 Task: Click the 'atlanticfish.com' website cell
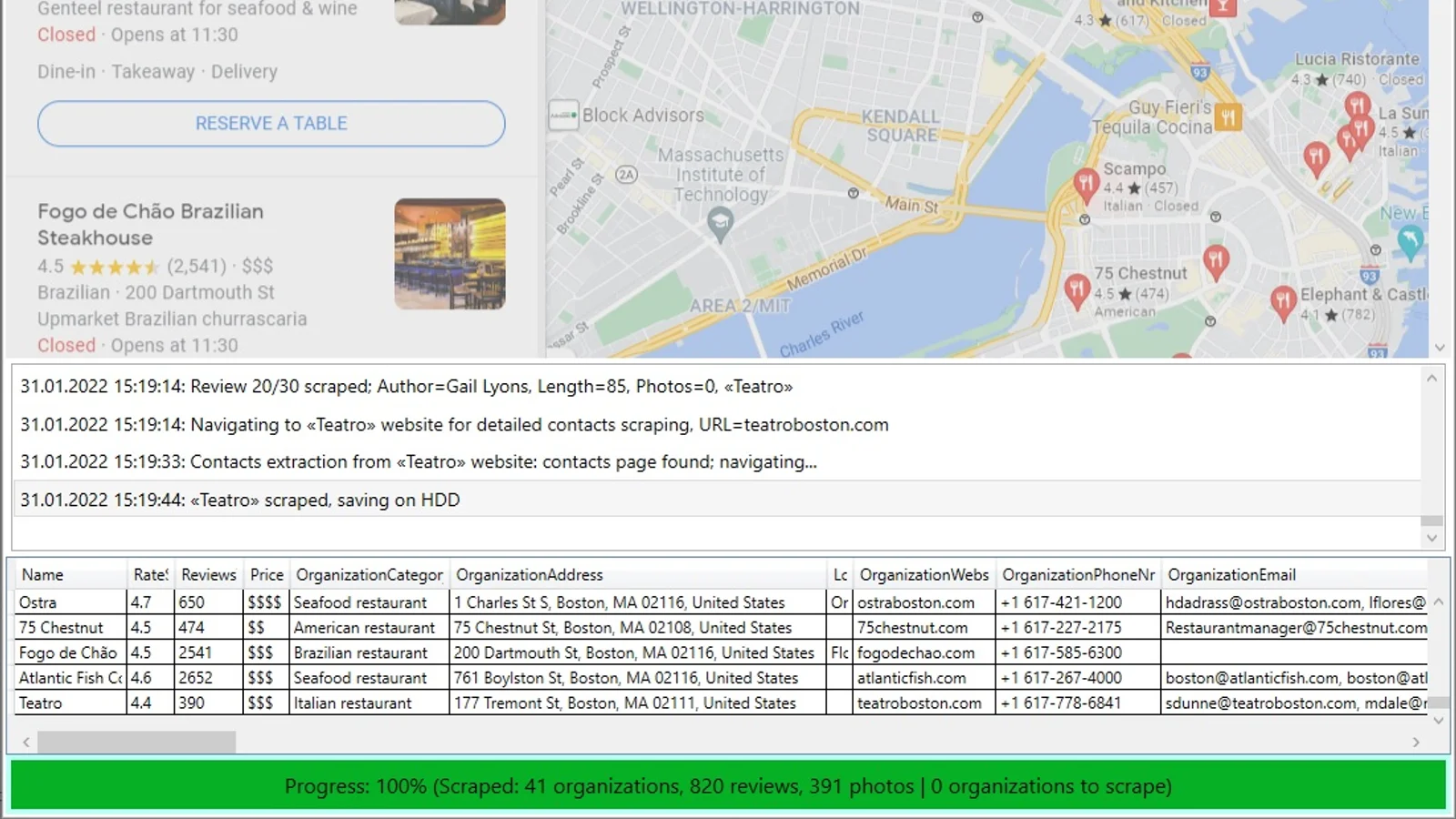tap(924, 678)
